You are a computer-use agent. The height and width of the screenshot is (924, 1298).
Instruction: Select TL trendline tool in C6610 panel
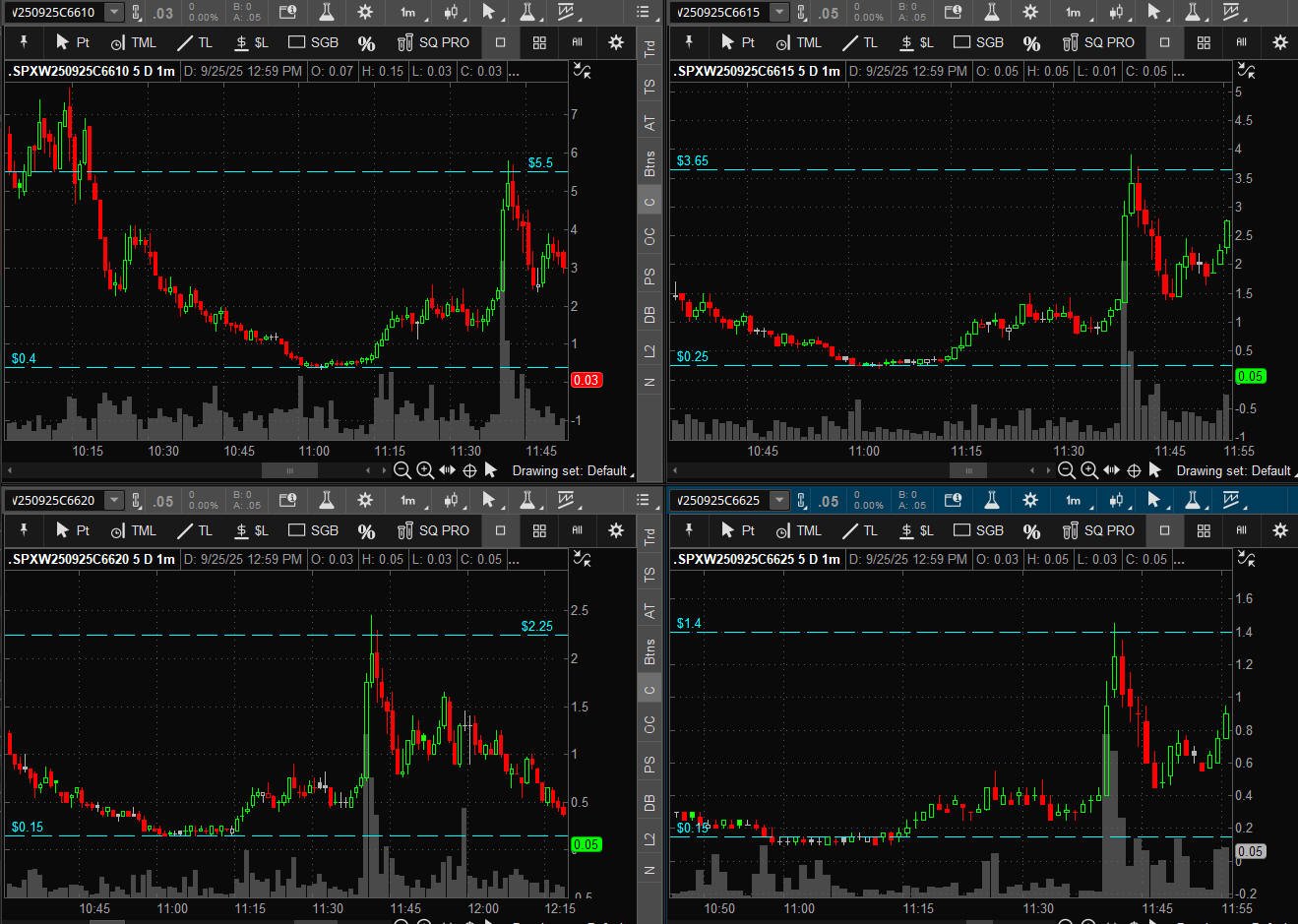click(x=194, y=42)
